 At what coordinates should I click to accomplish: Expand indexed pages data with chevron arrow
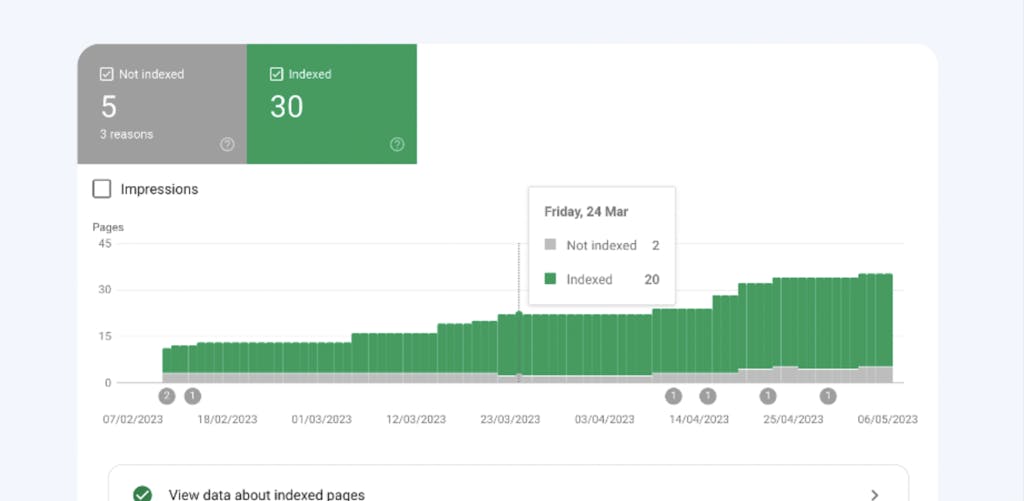tap(874, 494)
